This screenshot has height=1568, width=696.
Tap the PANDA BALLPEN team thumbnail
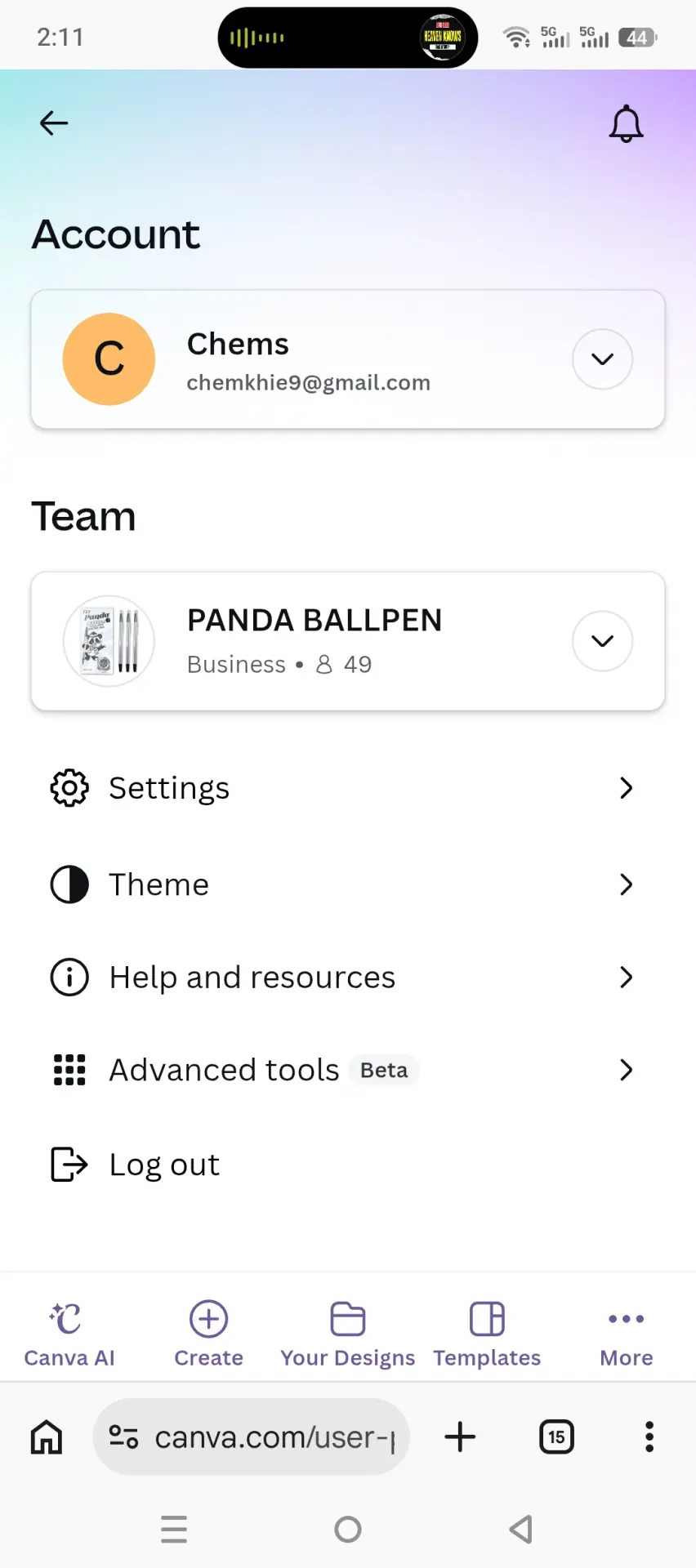tap(109, 641)
